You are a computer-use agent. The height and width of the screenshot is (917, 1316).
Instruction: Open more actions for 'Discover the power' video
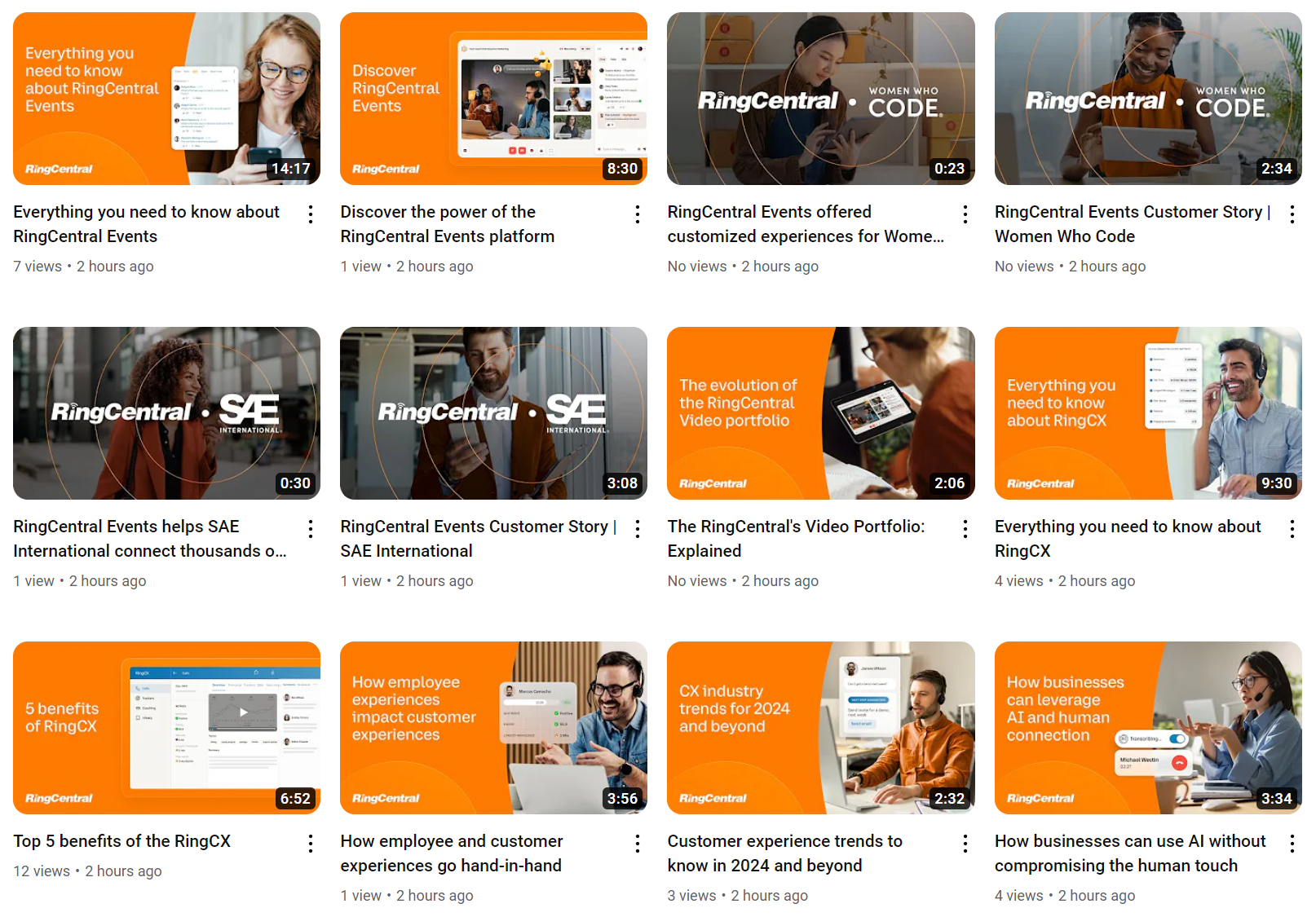(638, 214)
